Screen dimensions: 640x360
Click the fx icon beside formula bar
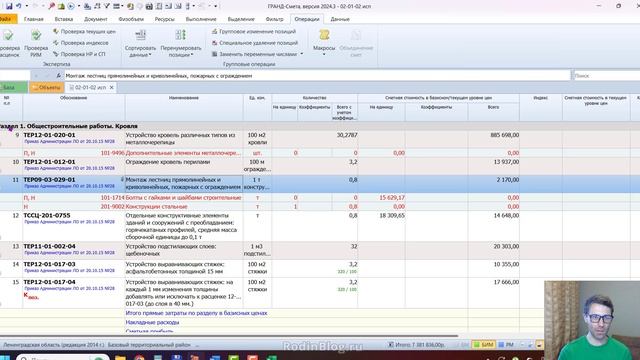click(x=58, y=76)
